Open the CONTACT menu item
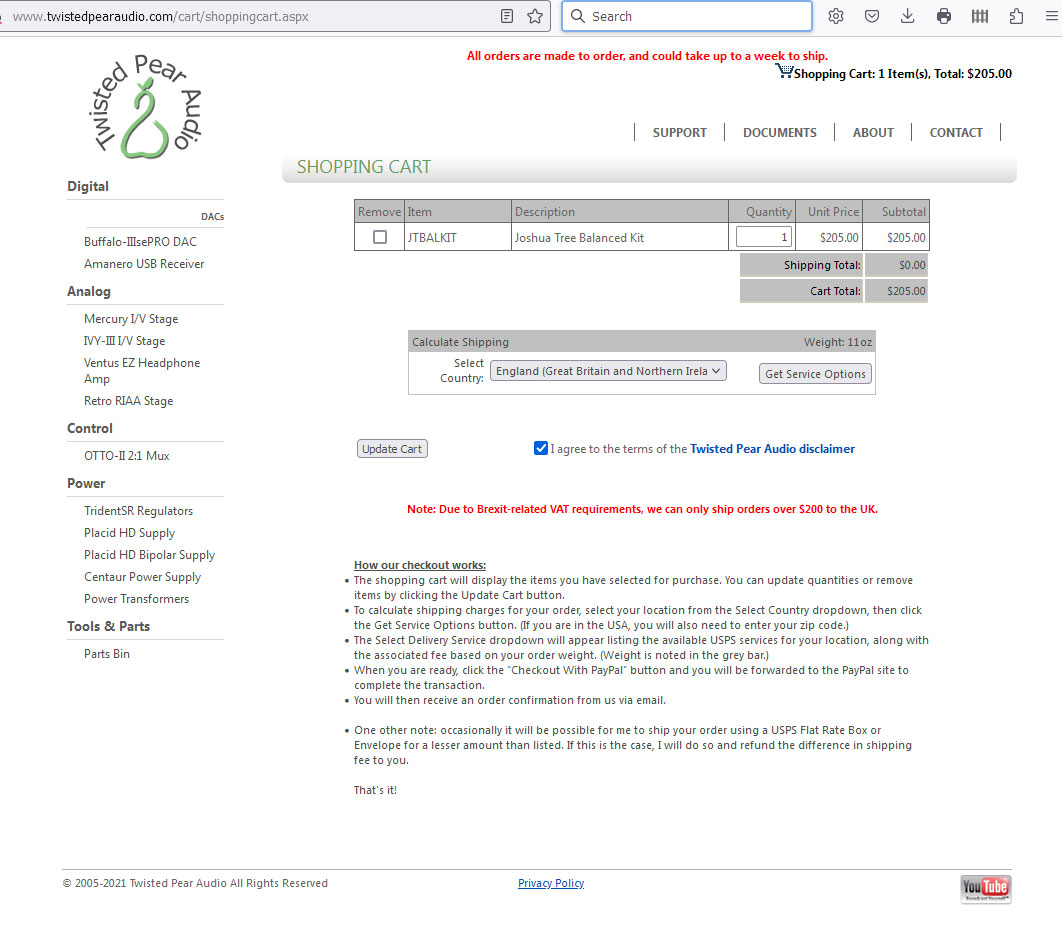Image resolution: width=1062 pixels, height=944 pixels. 956,133
